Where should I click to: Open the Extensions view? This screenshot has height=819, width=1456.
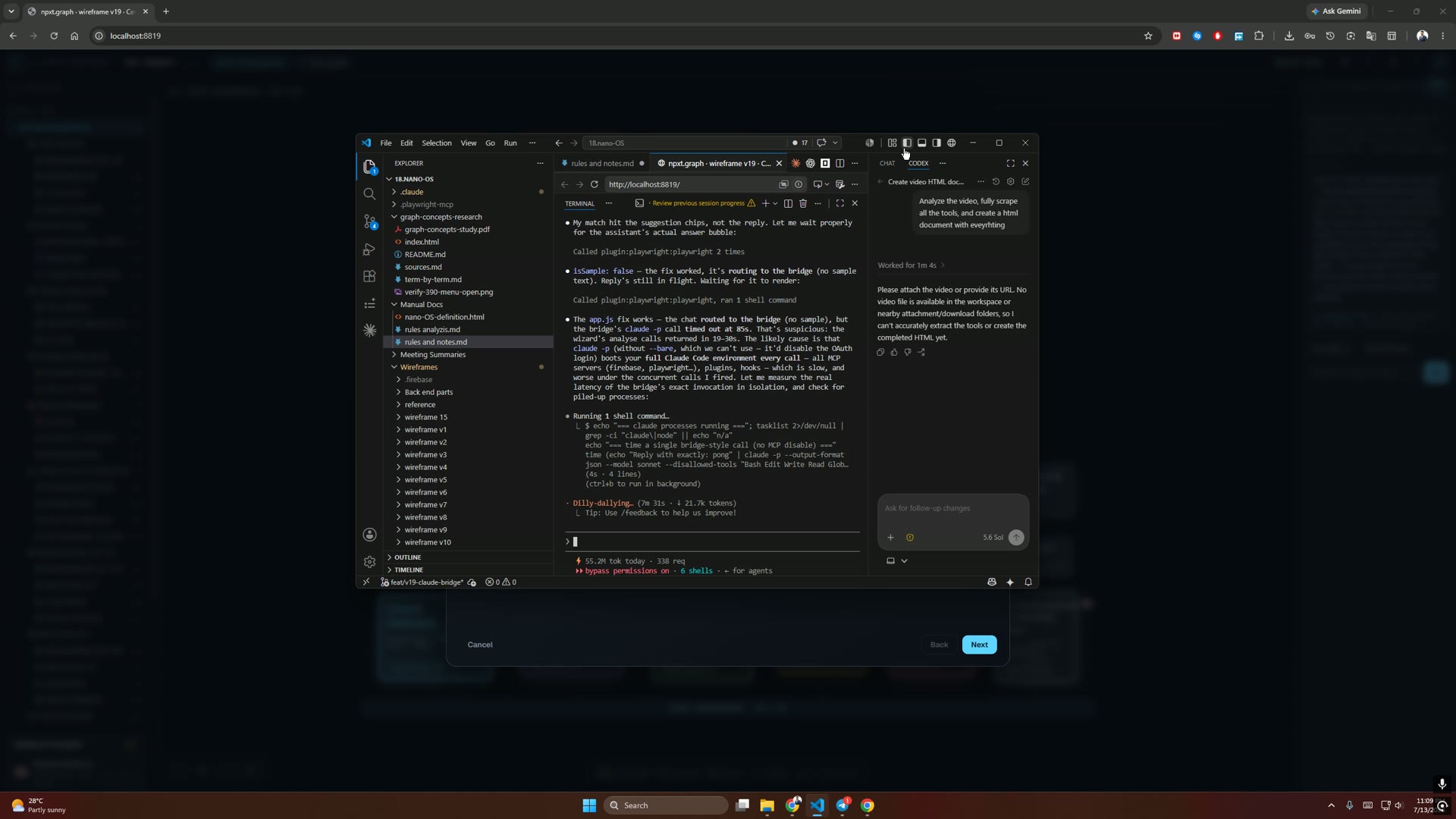pos(369,277)
